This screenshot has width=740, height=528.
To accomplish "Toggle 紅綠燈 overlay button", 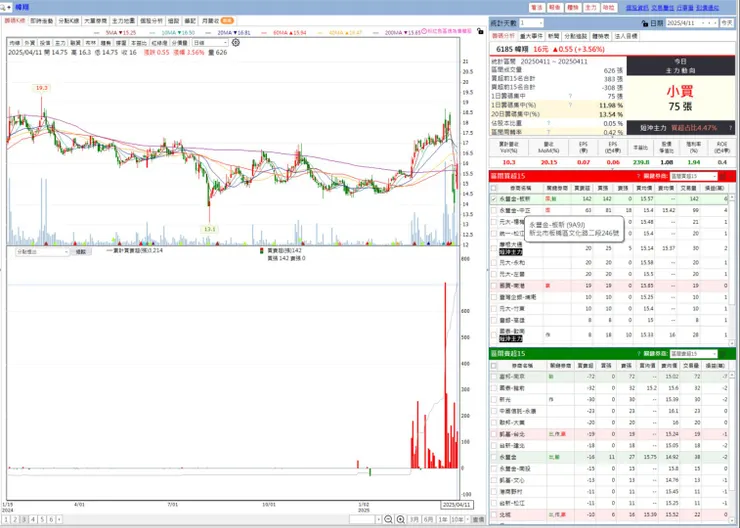I will tap(159, 42).
